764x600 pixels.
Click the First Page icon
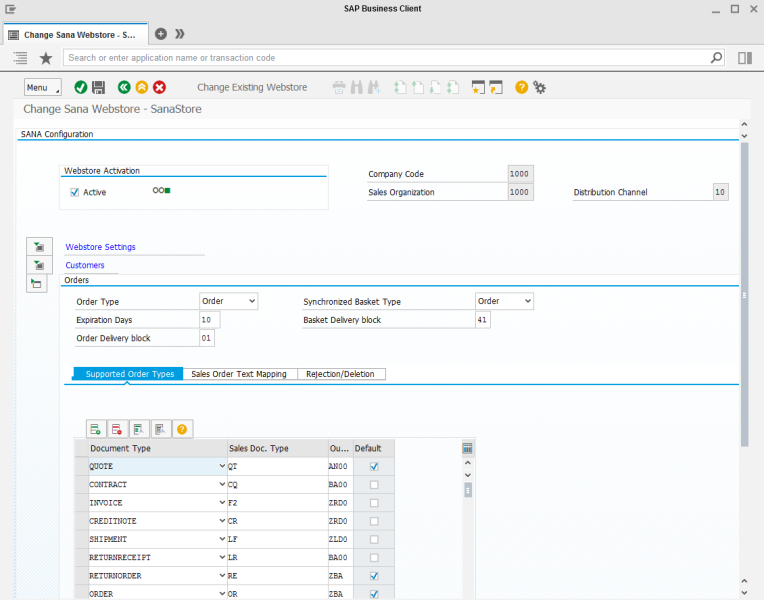pos(400,87)
